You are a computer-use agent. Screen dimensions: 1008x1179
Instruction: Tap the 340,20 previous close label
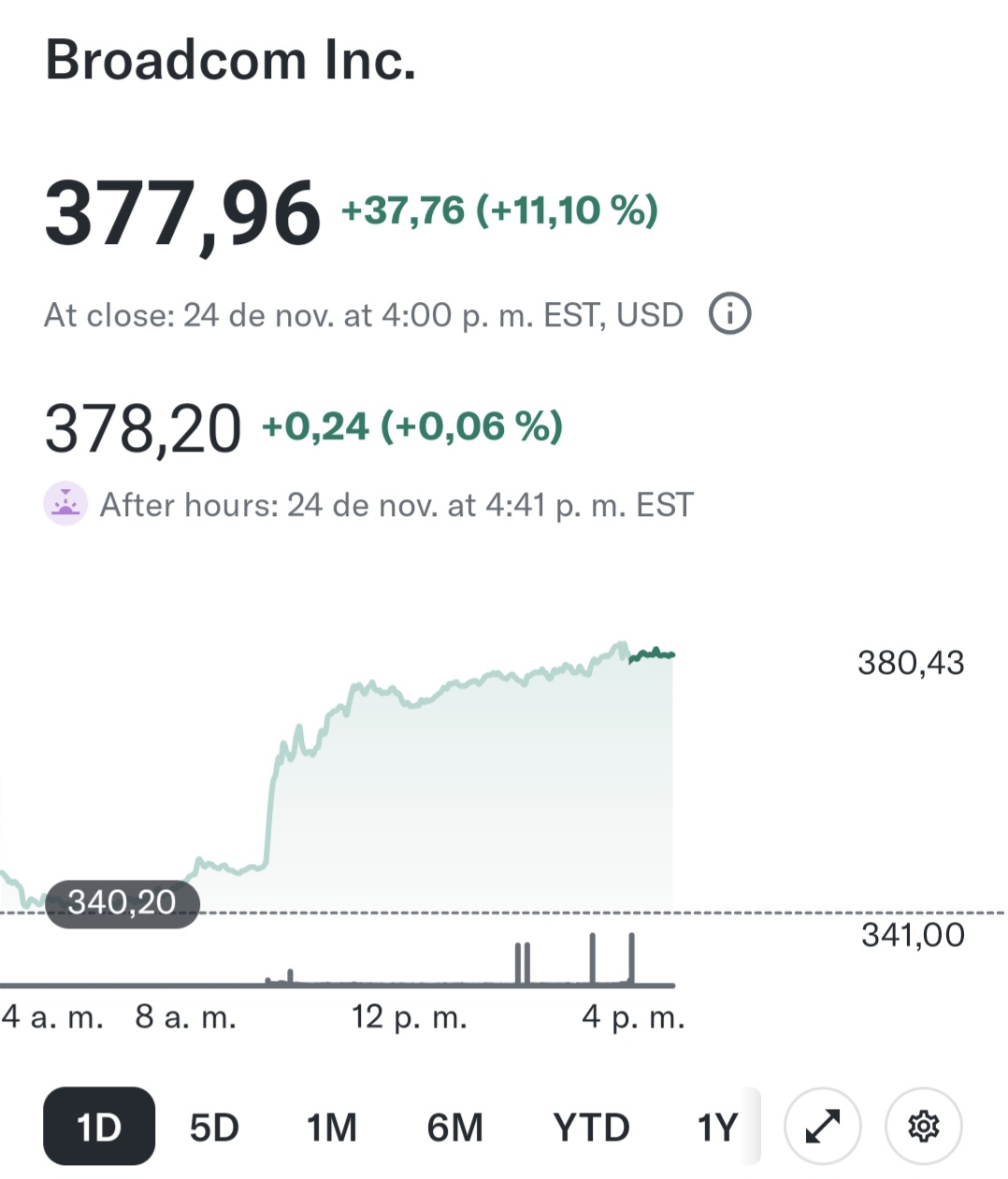(122, 902)
